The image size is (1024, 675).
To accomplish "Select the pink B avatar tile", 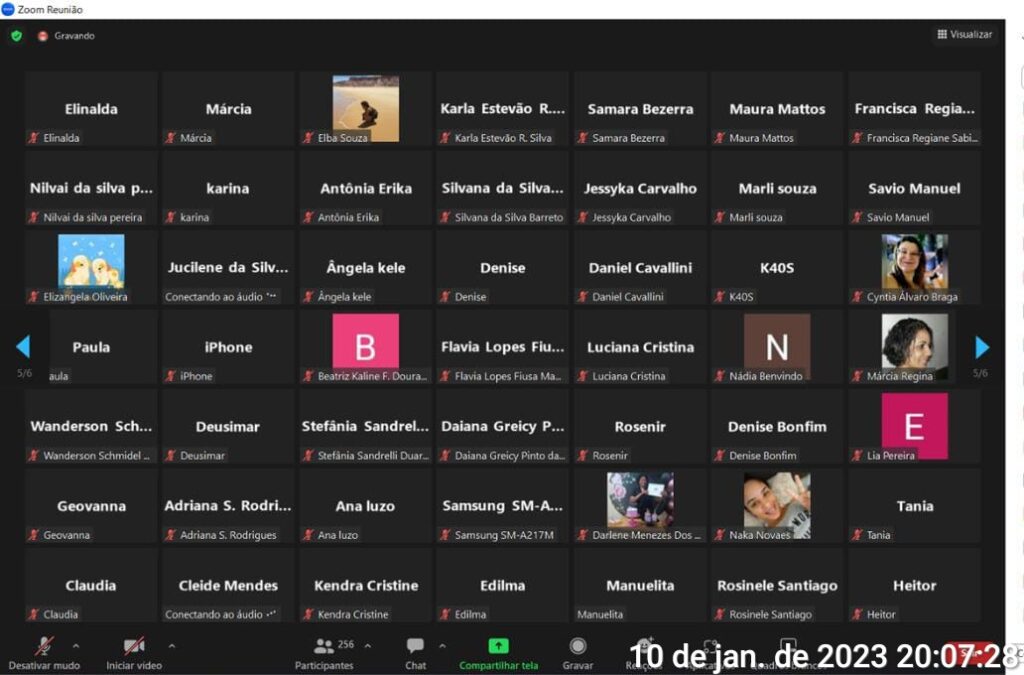I will [365, 342].
